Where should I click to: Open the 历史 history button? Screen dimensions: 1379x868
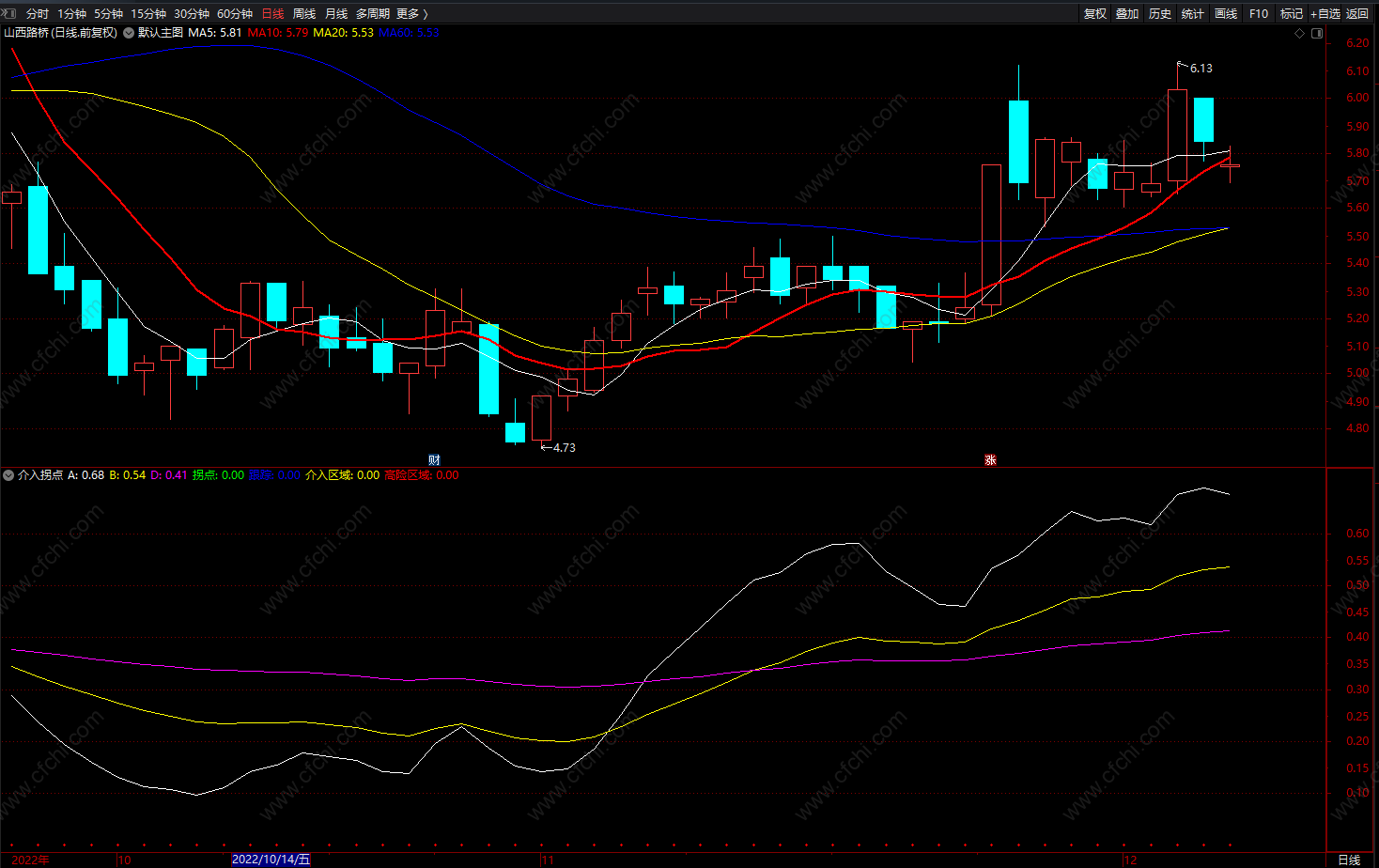(1160, 14)
